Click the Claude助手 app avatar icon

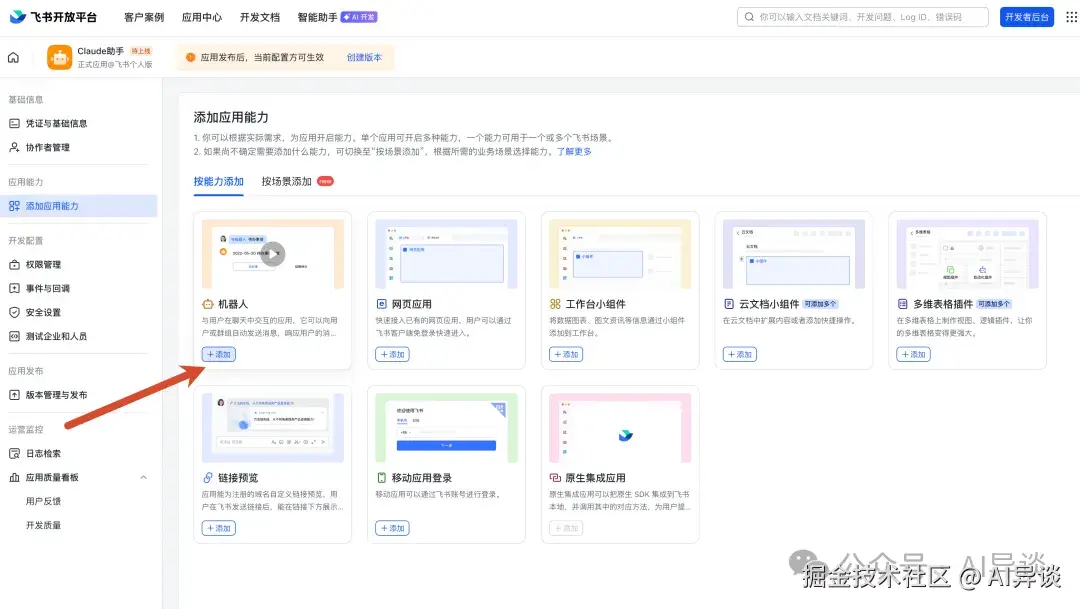[x=59, y=57]
